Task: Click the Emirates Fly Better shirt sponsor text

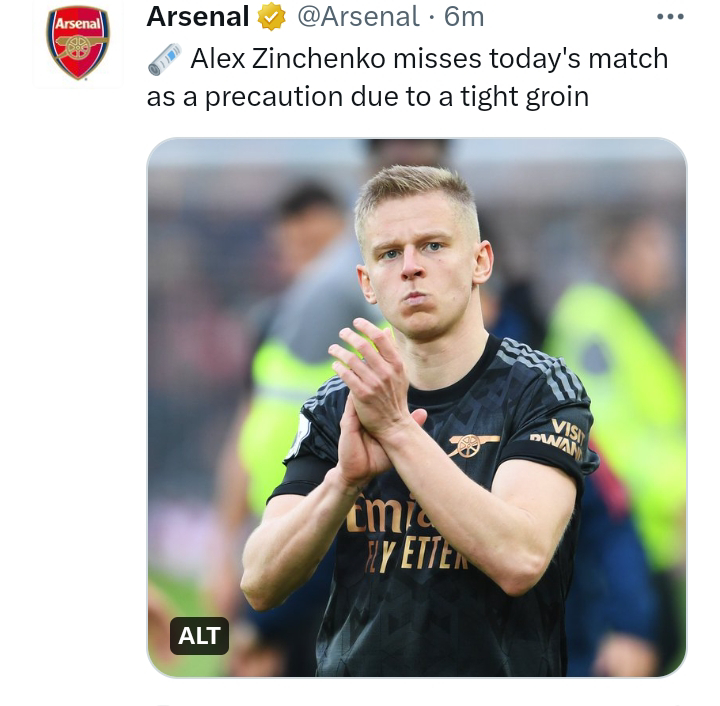Action: pyautogui.click(x=406, y=534)
